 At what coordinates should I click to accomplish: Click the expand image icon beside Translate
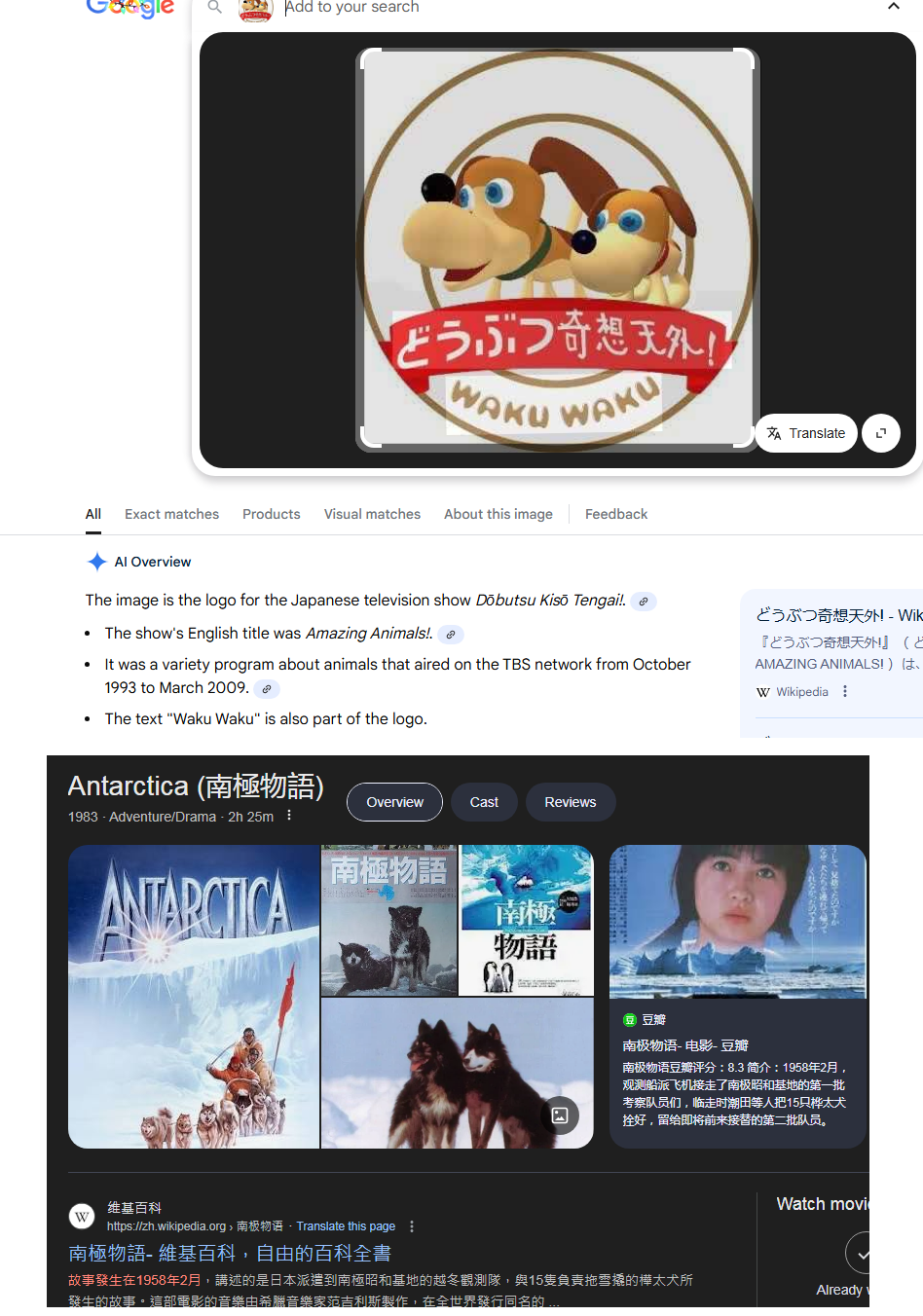click(x=881, y=433)
